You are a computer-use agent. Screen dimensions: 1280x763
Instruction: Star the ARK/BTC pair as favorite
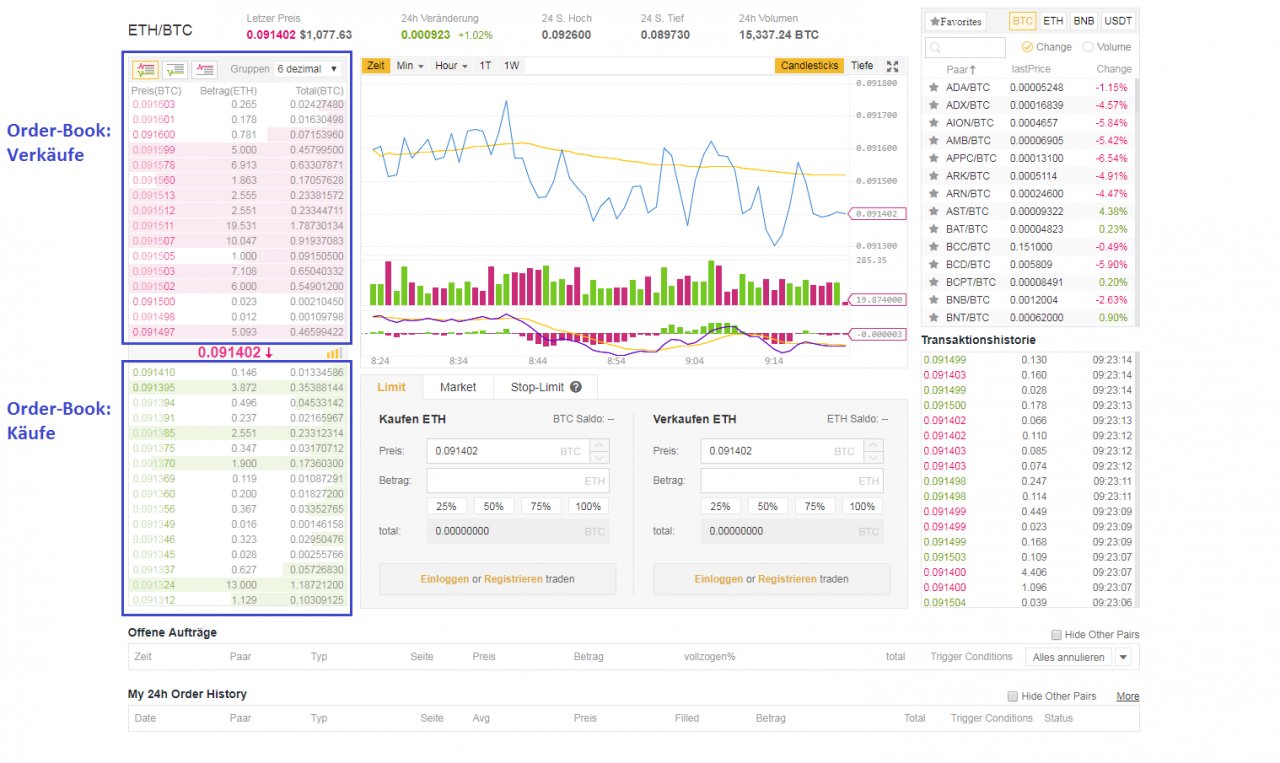(933, 176)
